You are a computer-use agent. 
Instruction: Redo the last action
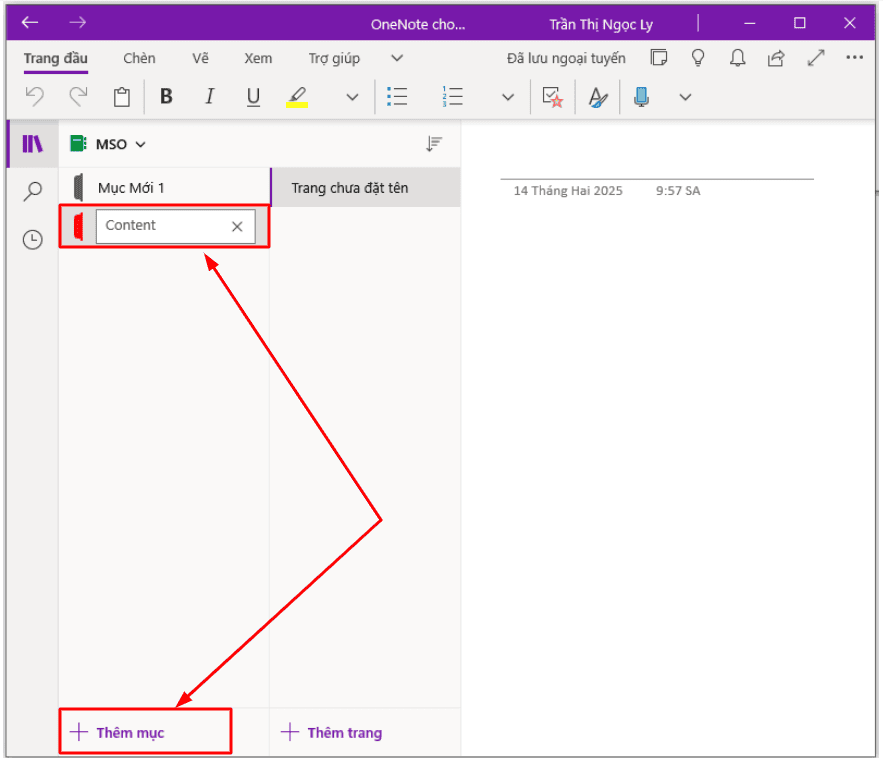point(78,97)
